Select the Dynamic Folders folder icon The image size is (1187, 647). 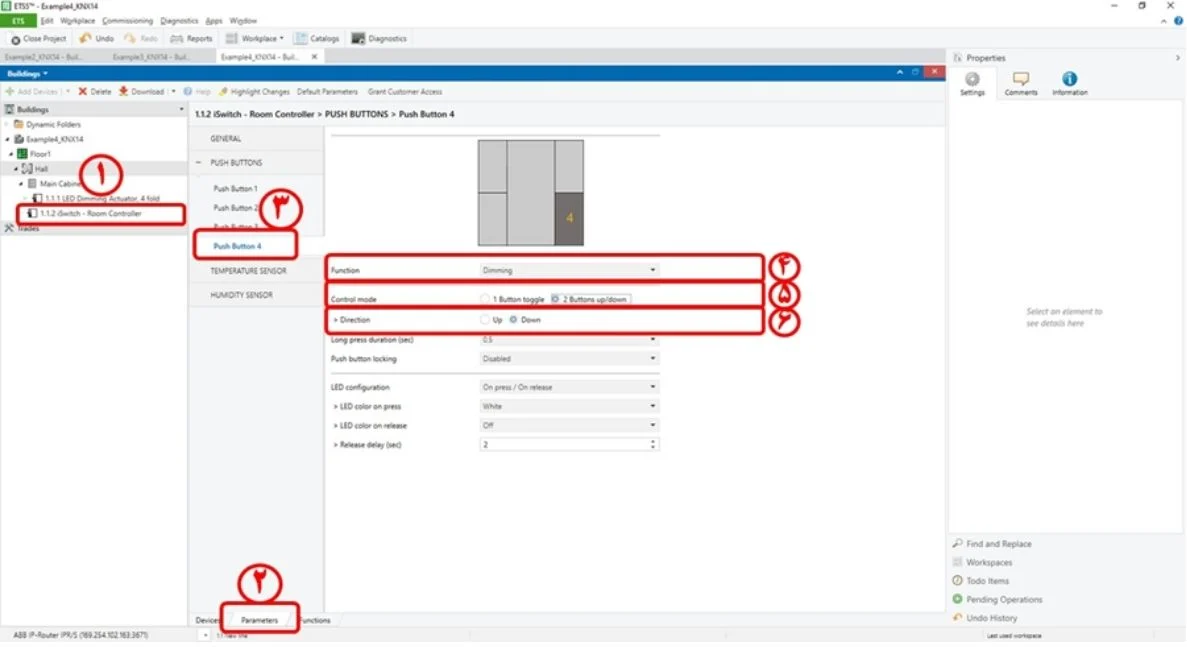(x=19, y=124)
